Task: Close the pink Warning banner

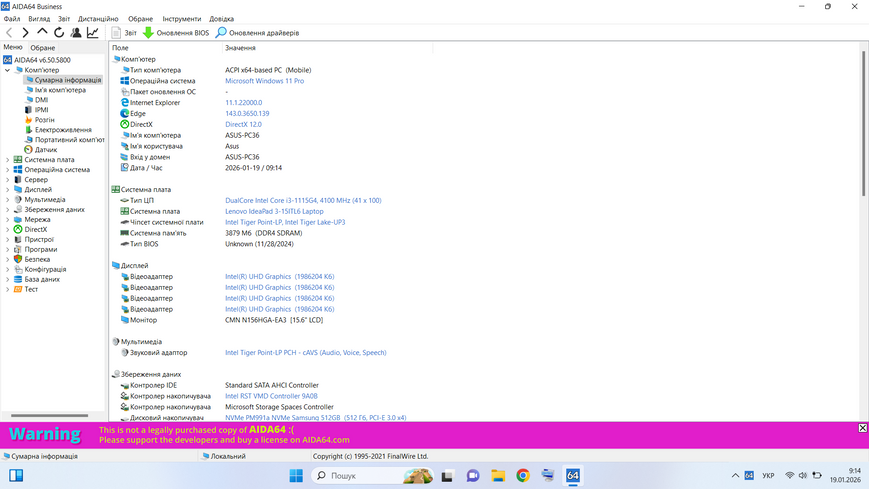Action: tap(862, 428)
